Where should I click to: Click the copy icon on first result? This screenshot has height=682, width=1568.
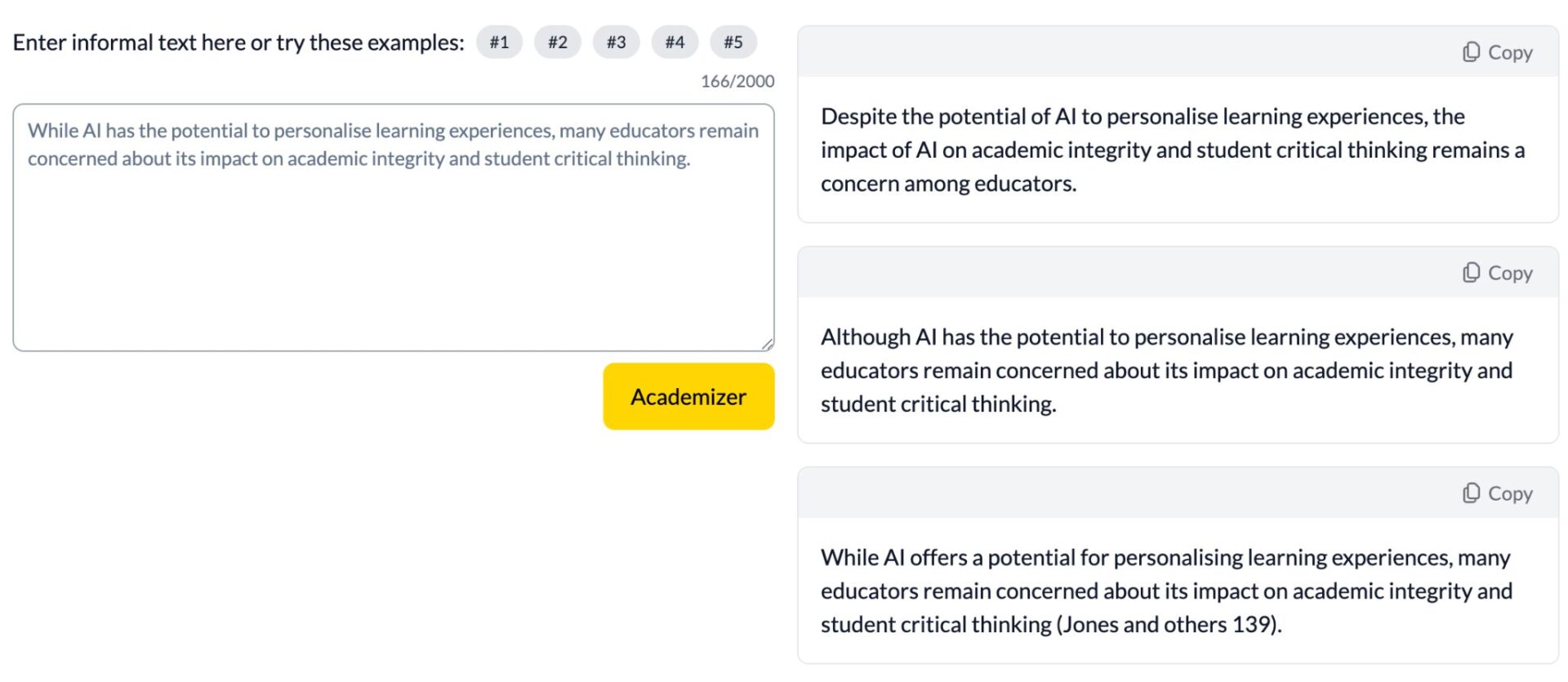[1470, 52]
